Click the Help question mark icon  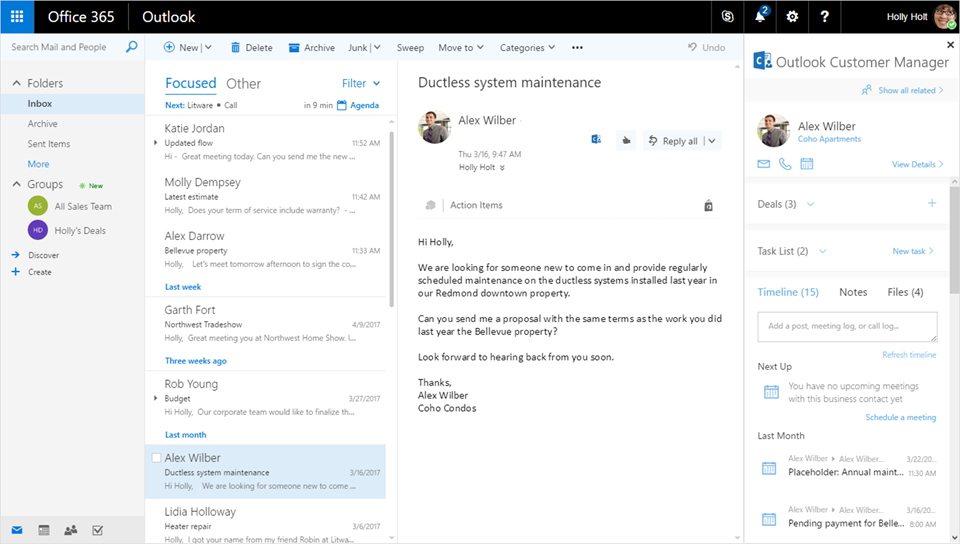click(824, 17)
